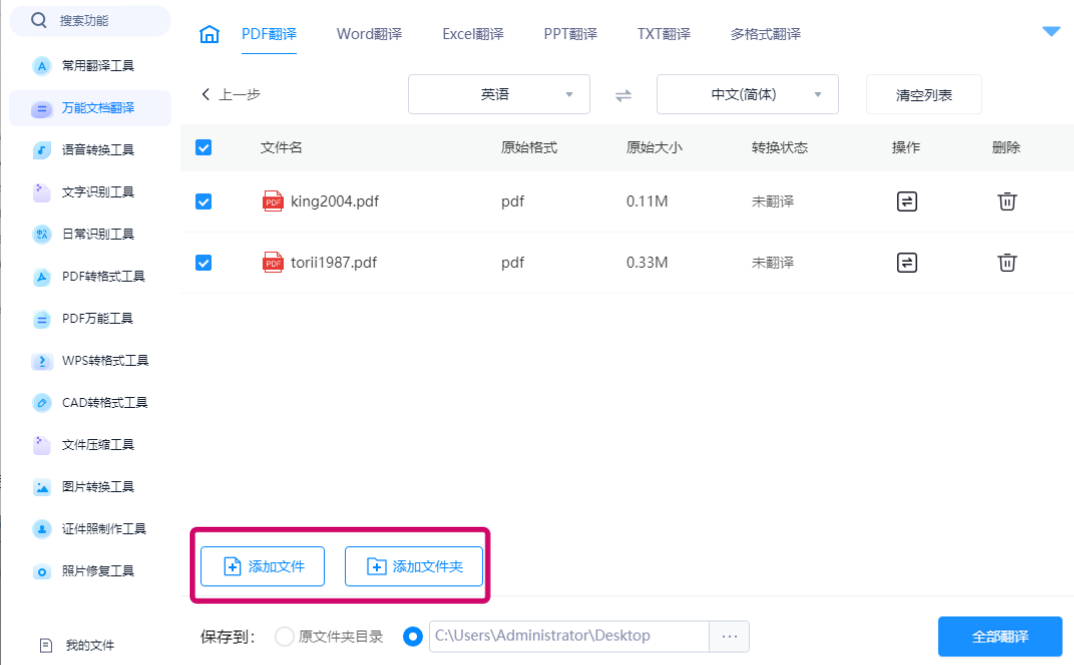Open PDF转格式工具 sidebar icon
The width and height of the screenshot is (1074, 665).
click(x=42, y=277)
